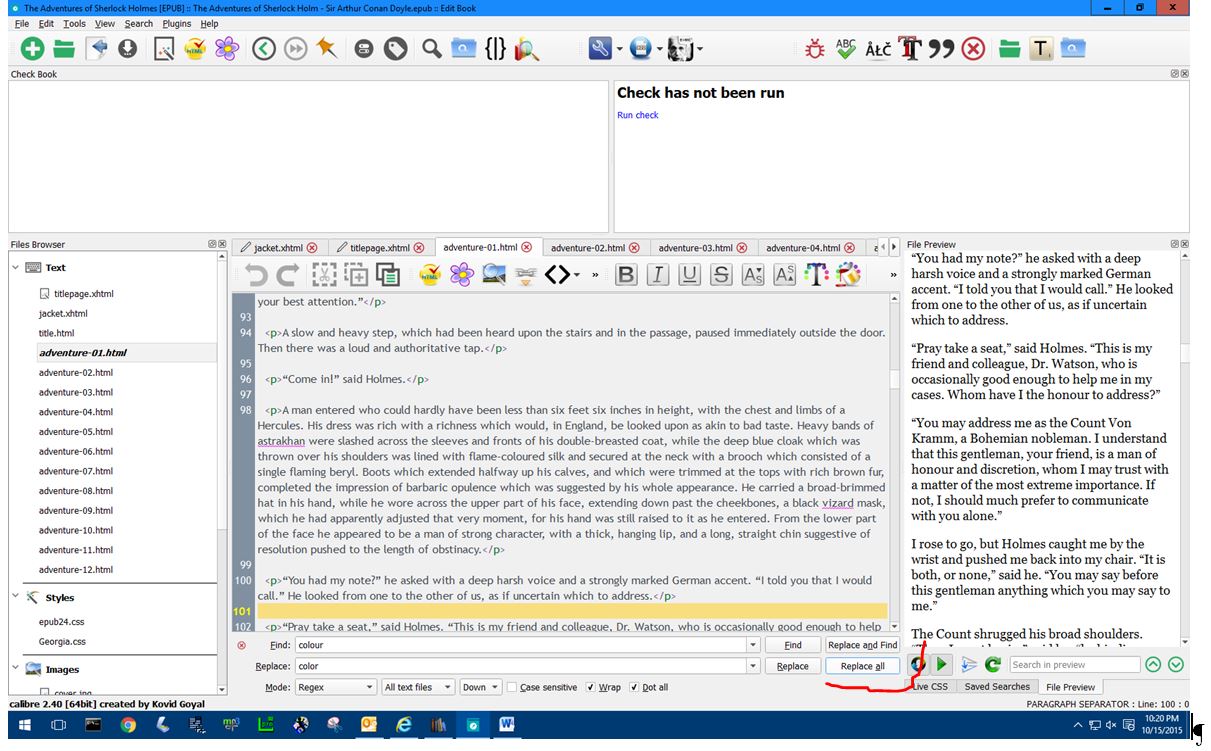This screenshot has height=751, width=1211.
Task: Click the Beautify flower icon in main toolbar
Action: [227, 48]
